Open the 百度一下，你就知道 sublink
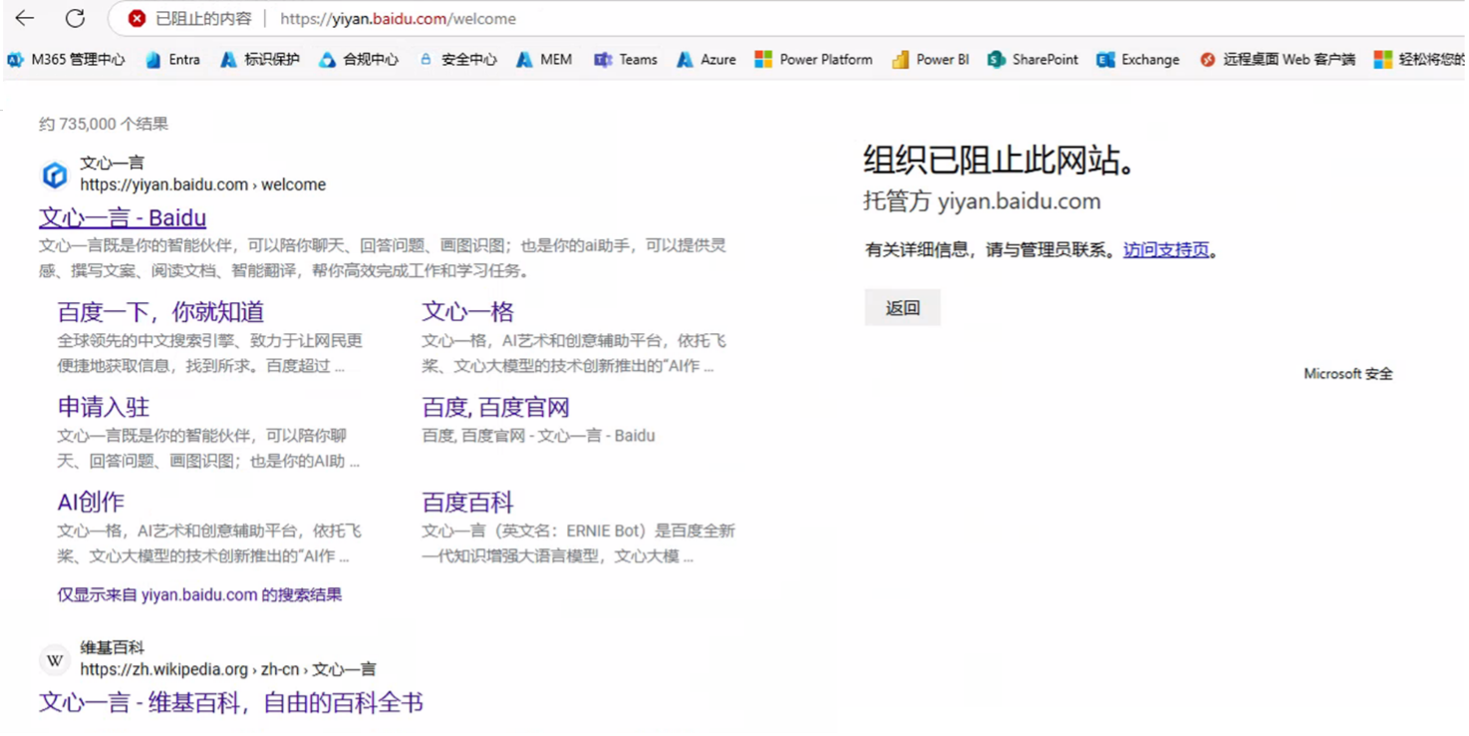Viewport: 1469px width, 736px height. (161, 311)
